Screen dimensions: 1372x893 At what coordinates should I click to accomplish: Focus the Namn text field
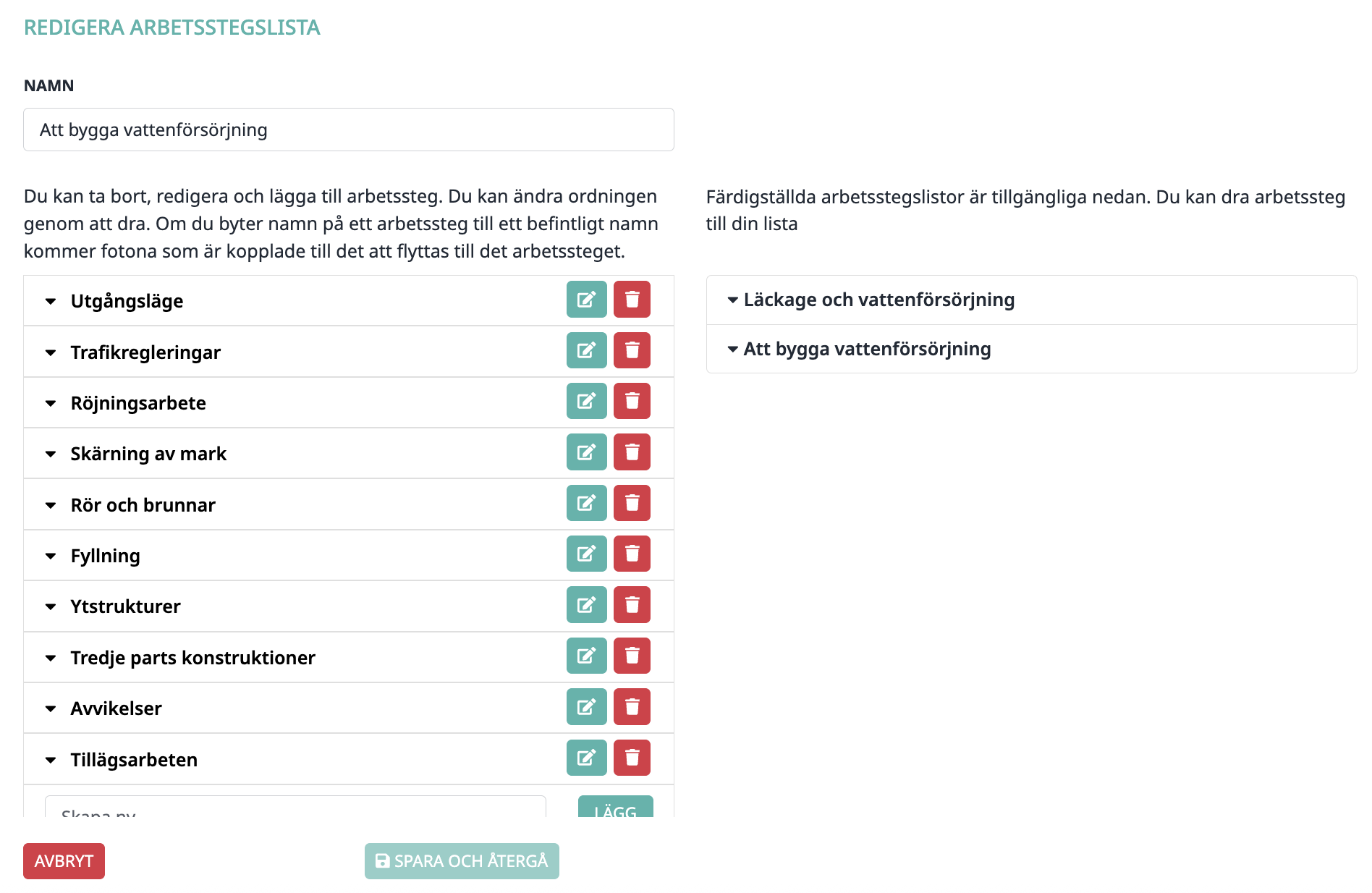pyautogui.click(x=348, y=130)
